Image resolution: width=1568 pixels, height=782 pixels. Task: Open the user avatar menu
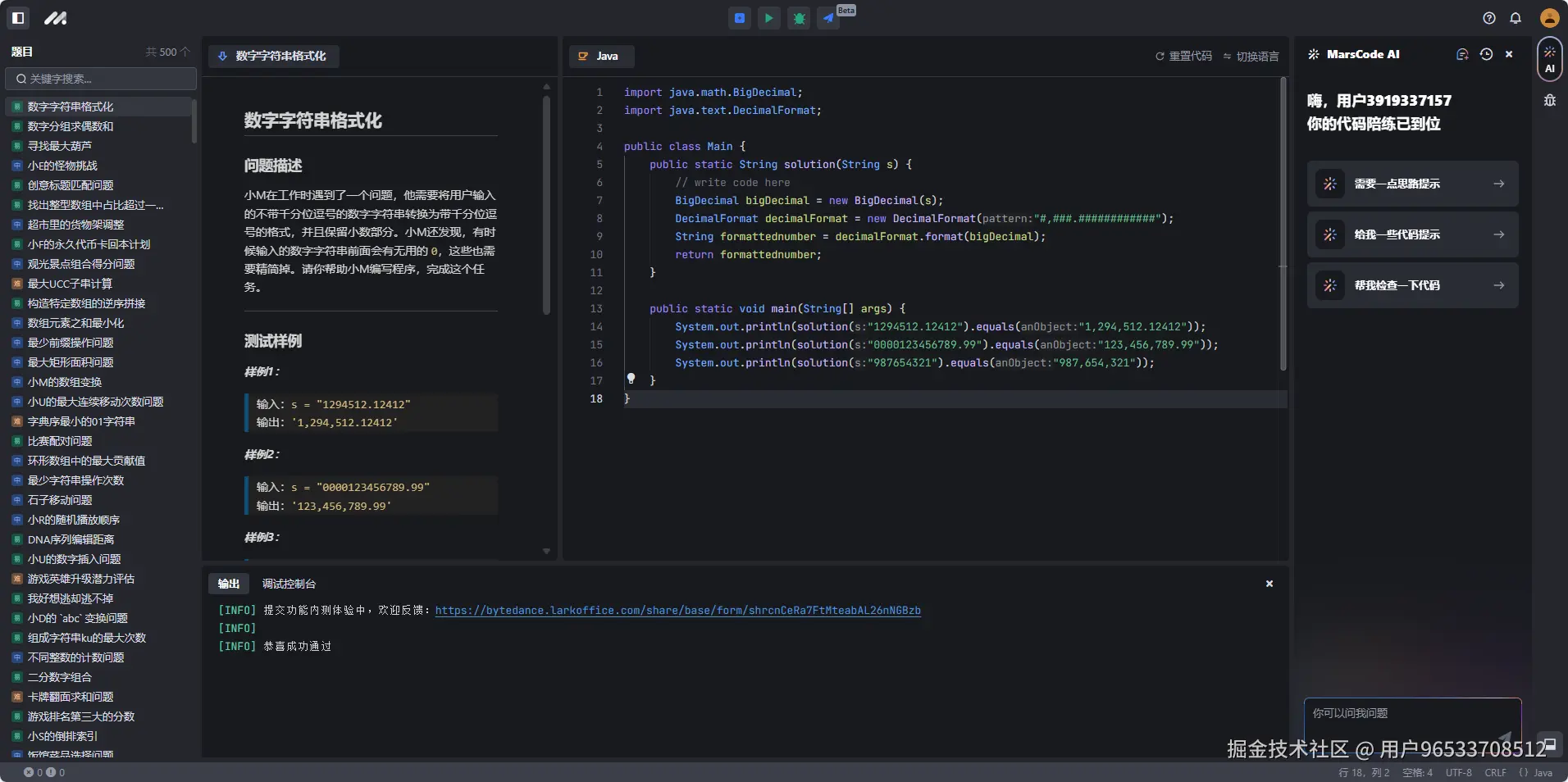click(x=1549, y=18)
